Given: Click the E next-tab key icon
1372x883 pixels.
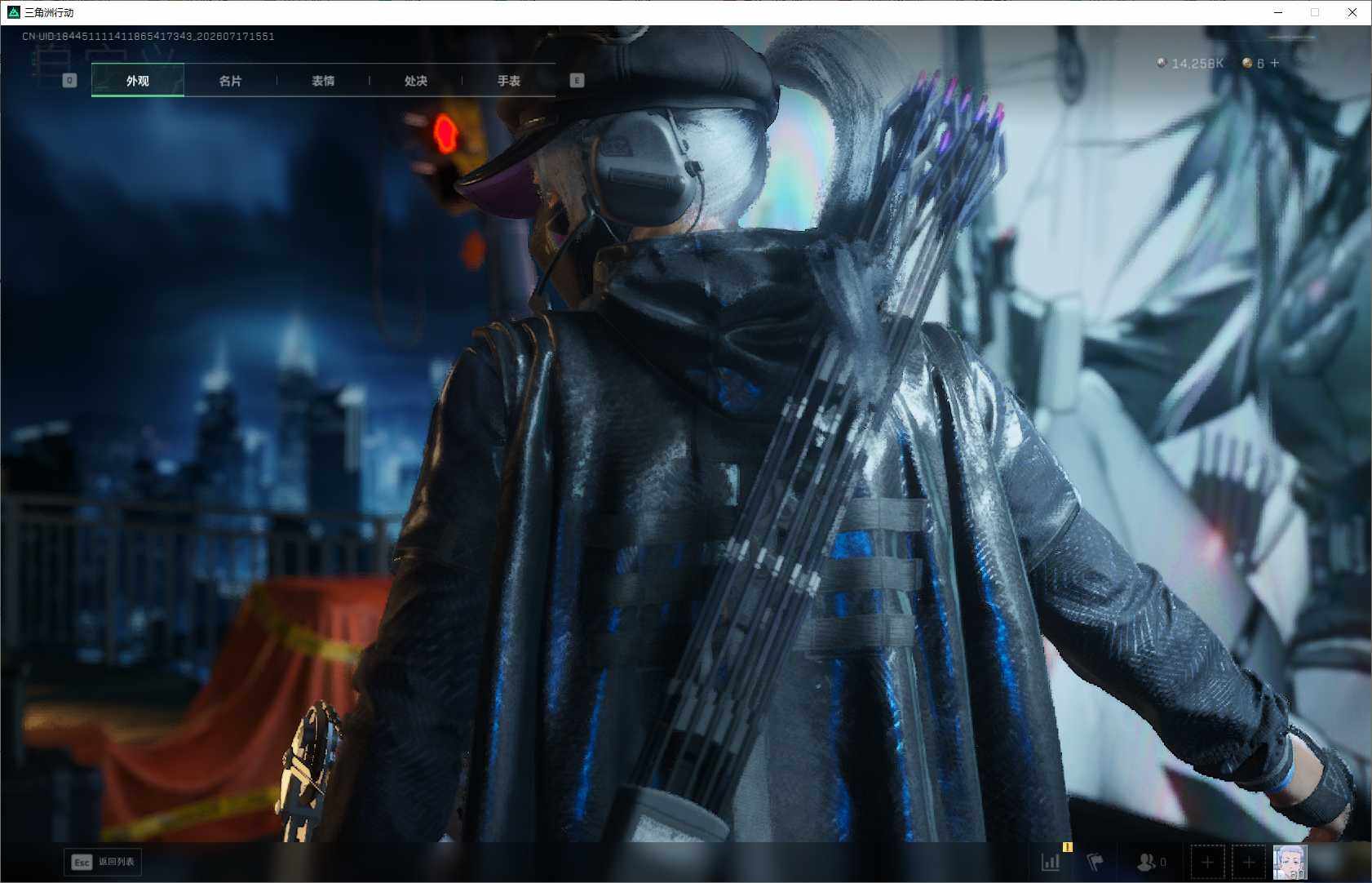Looking at the screenshot, I should coord(577,80).
